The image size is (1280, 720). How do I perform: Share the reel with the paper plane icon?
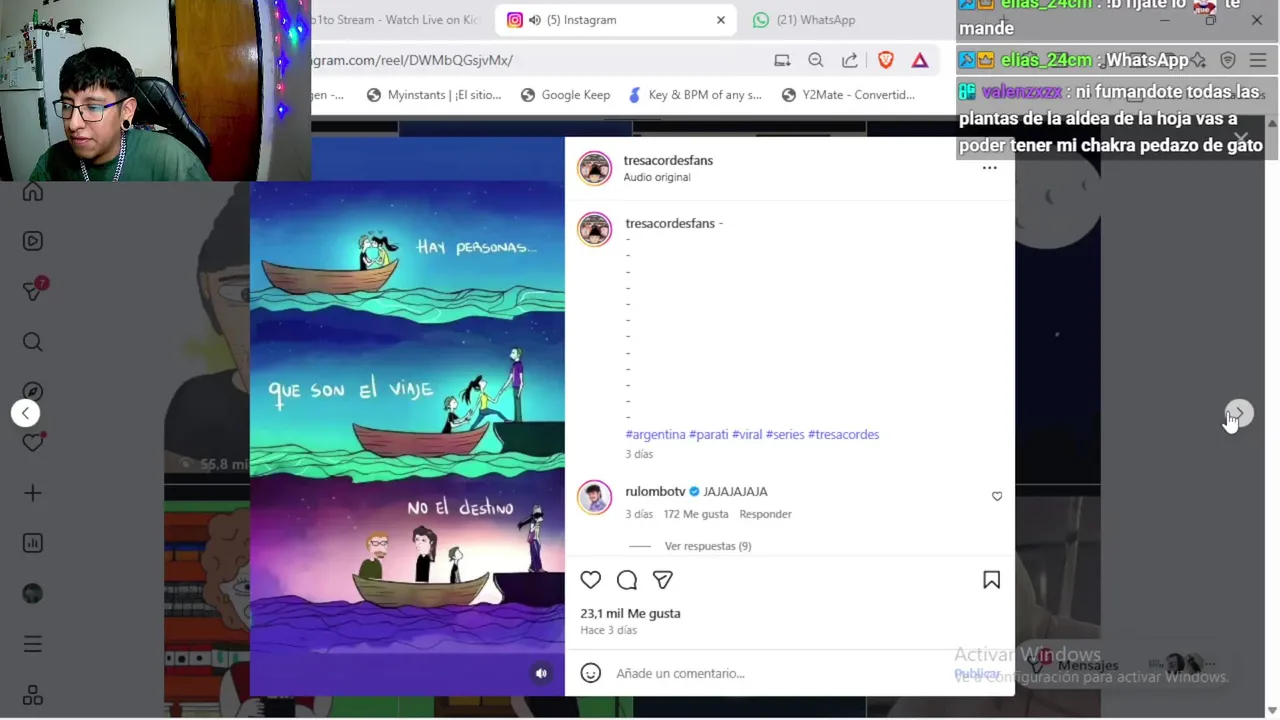coord(662,580)
